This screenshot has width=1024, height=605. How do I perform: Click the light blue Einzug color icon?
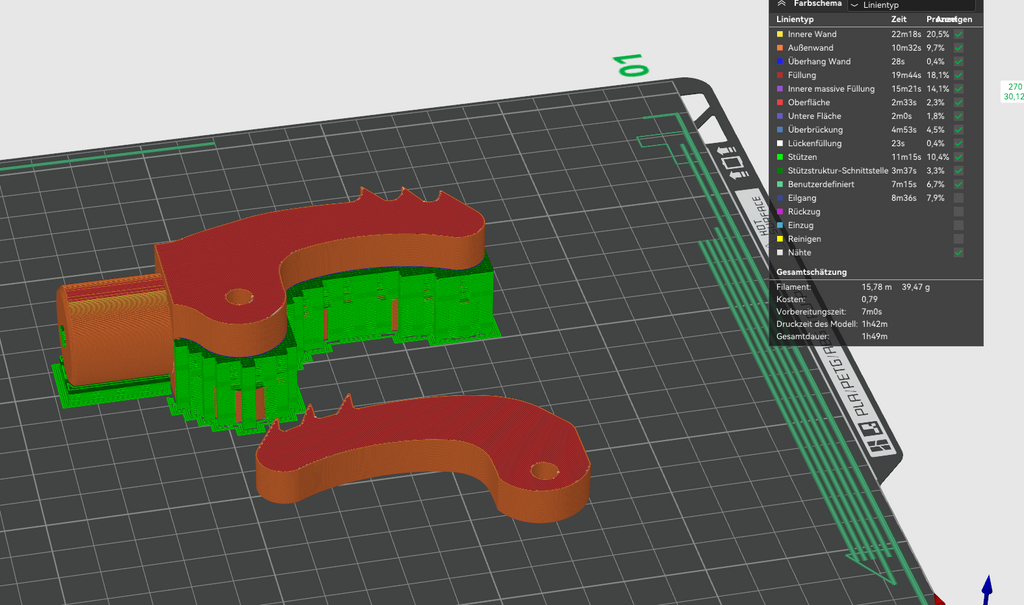click(x=780, y=225)
